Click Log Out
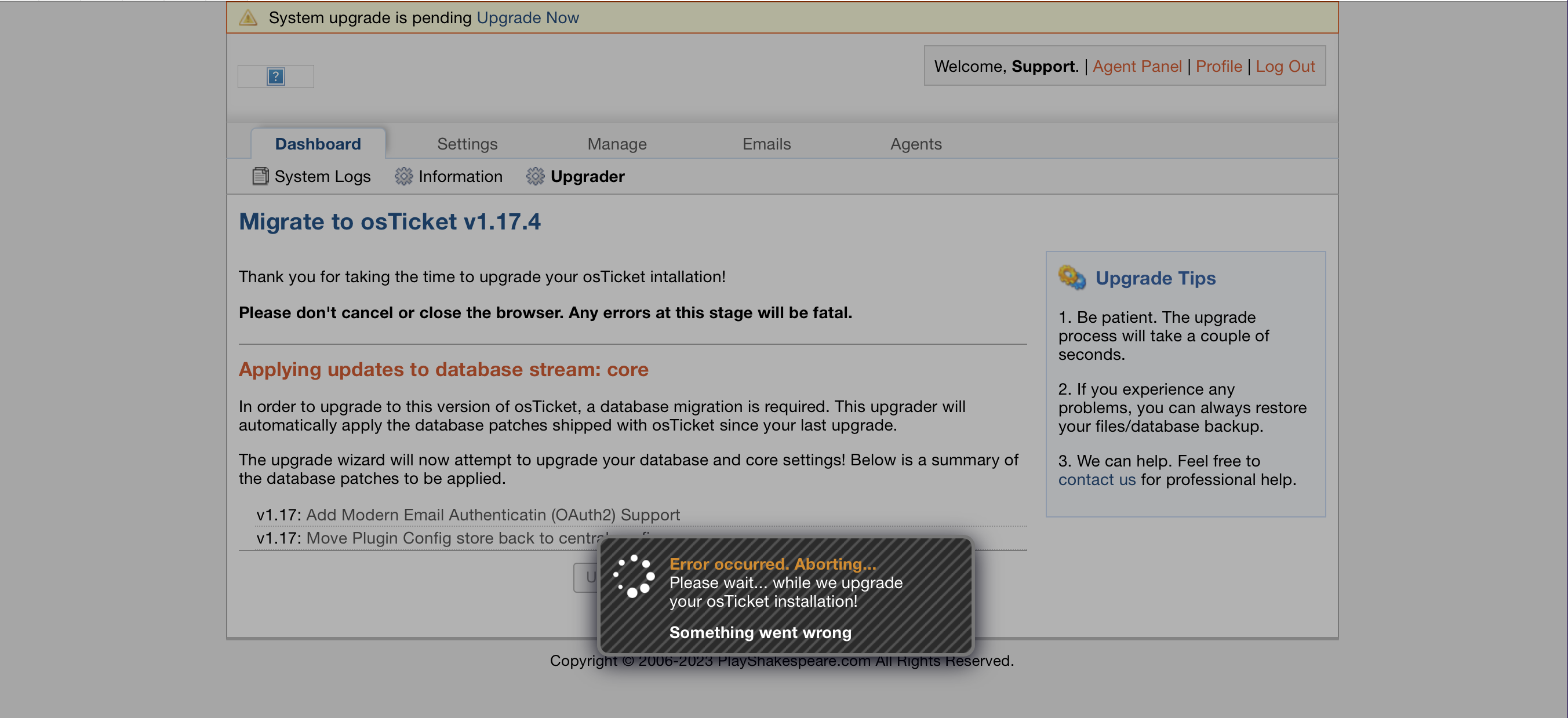The image size is (1568, 718). [1285, 66]
